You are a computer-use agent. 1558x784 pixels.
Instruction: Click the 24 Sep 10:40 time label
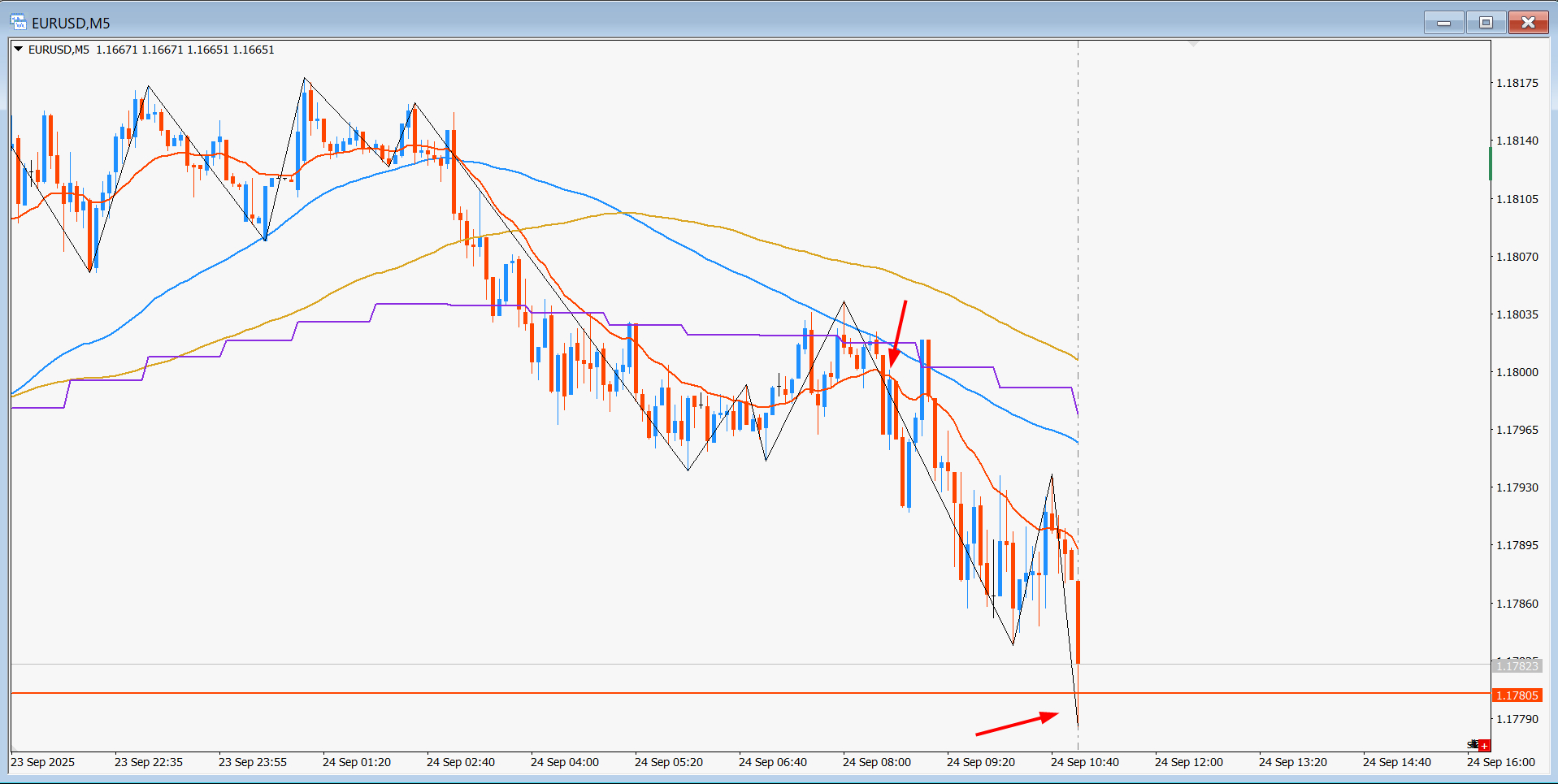(1085, 762)
